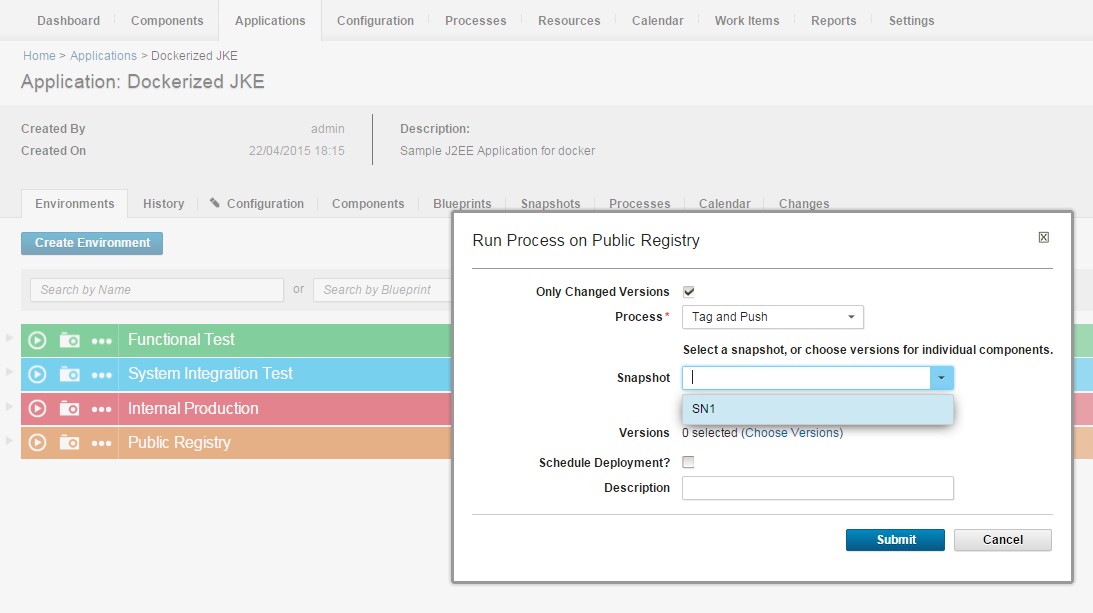Image resolution: width=1093 pixels, height=613 pixels.
Task: Select the Functional Test environment name
Action: pyautogui.click(x=181, y=340)
